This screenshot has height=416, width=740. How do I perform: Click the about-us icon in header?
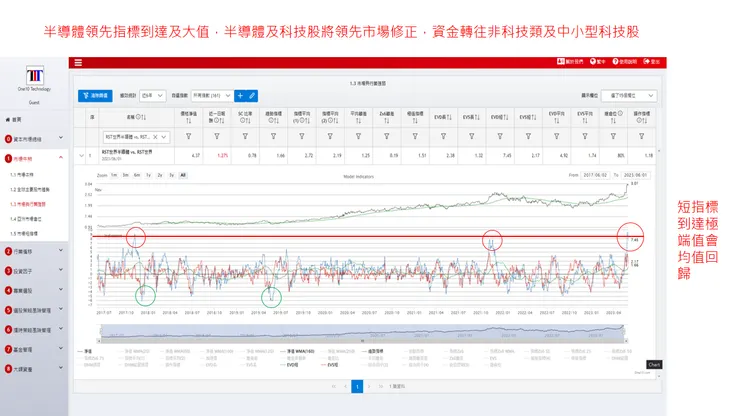561,61
